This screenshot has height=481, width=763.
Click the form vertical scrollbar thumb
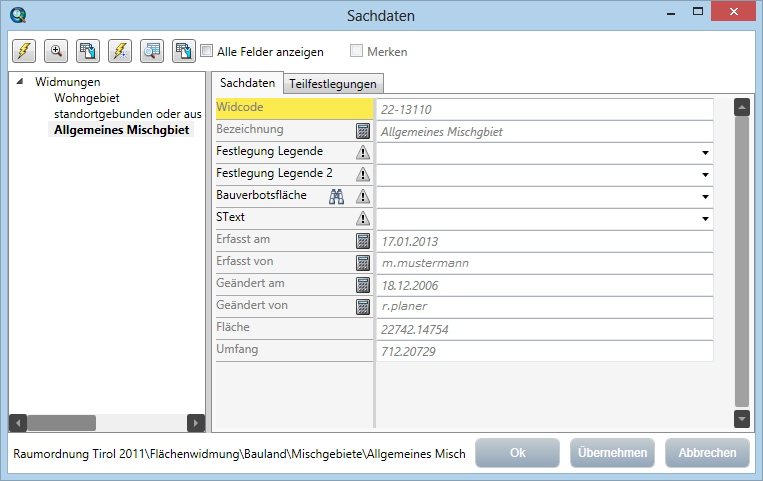click(x=742, y=261)
